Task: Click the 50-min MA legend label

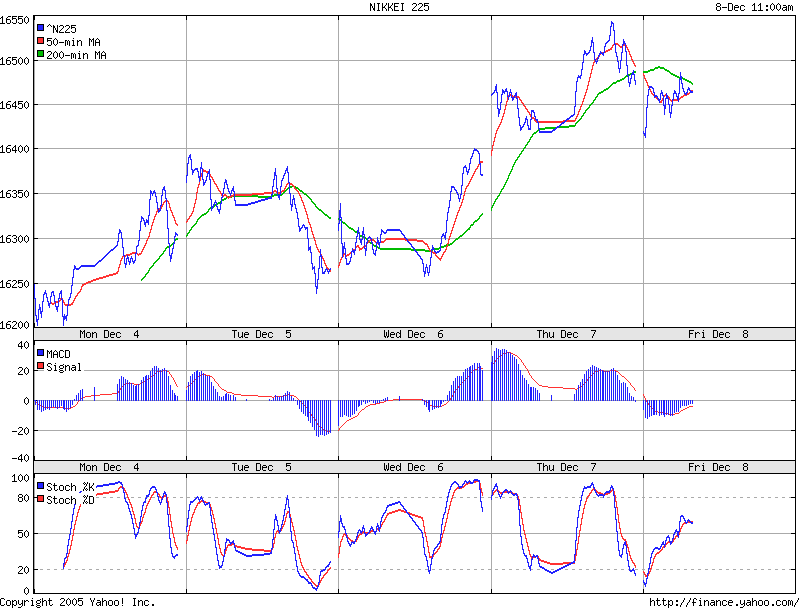Action: (x=73, y=42)
